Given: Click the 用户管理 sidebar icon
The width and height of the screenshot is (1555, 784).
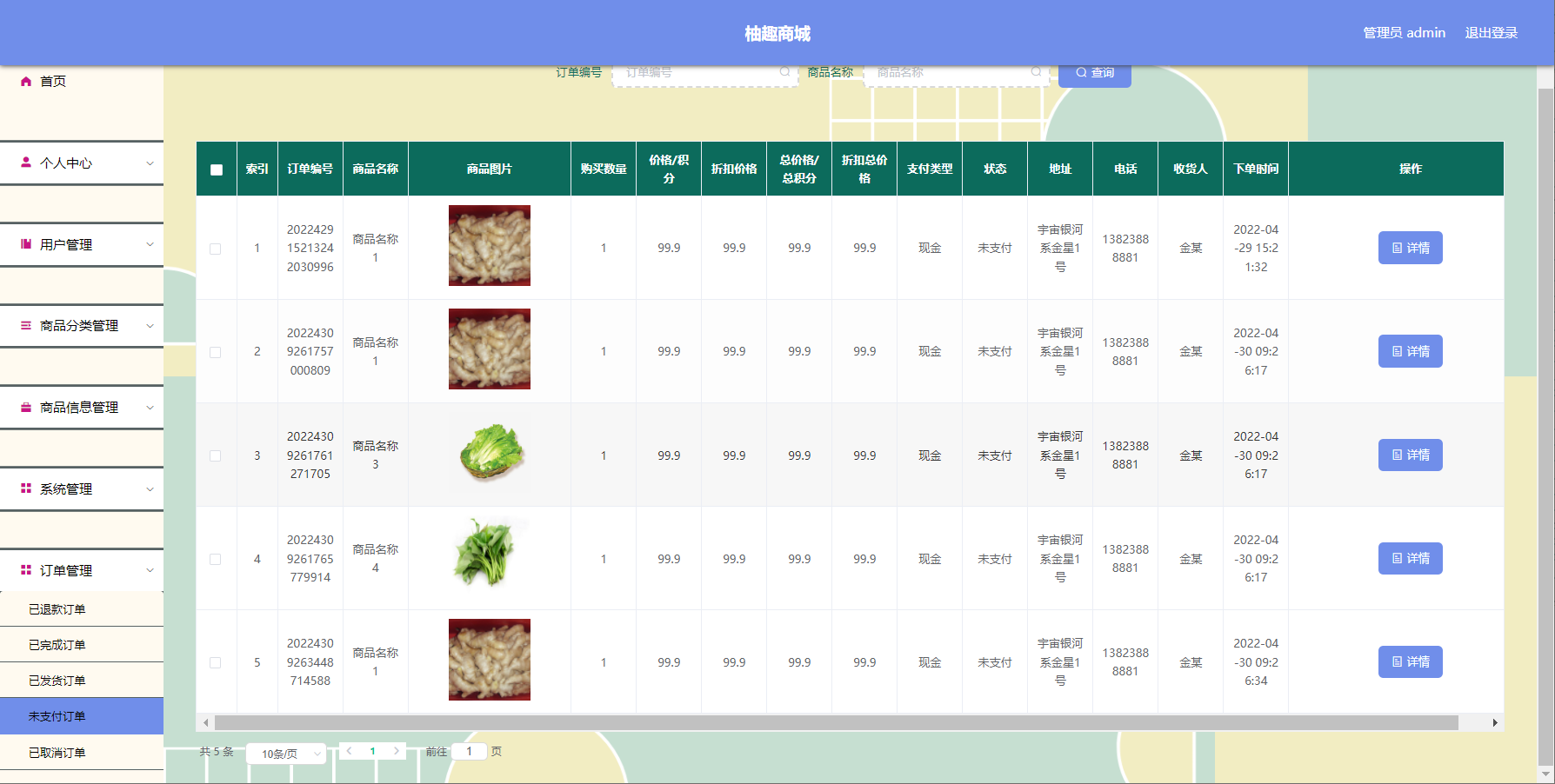Looking at the screenshot, I should [26, 244].
